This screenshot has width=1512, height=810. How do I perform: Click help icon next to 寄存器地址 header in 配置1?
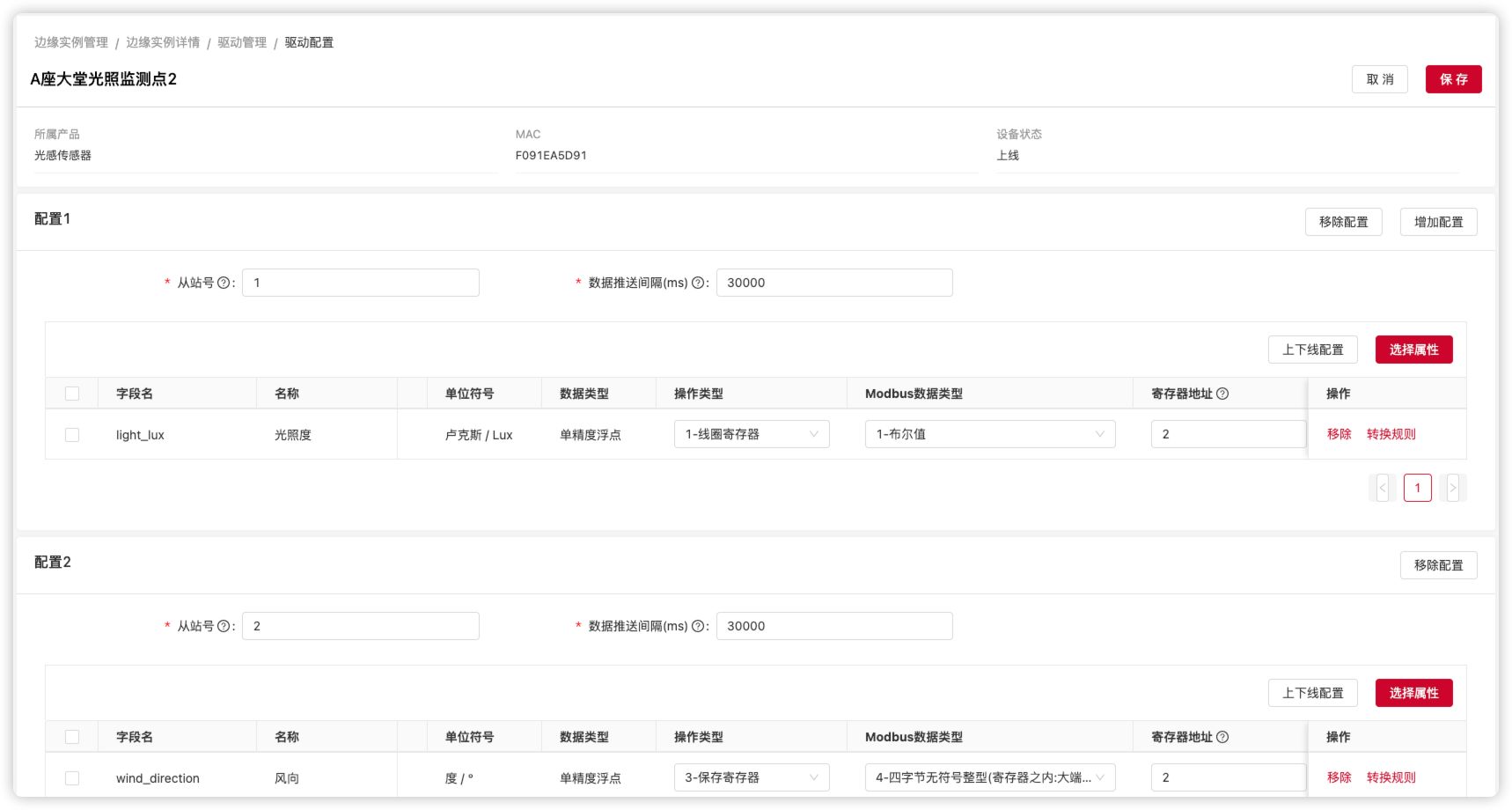tap(1222, 394)
